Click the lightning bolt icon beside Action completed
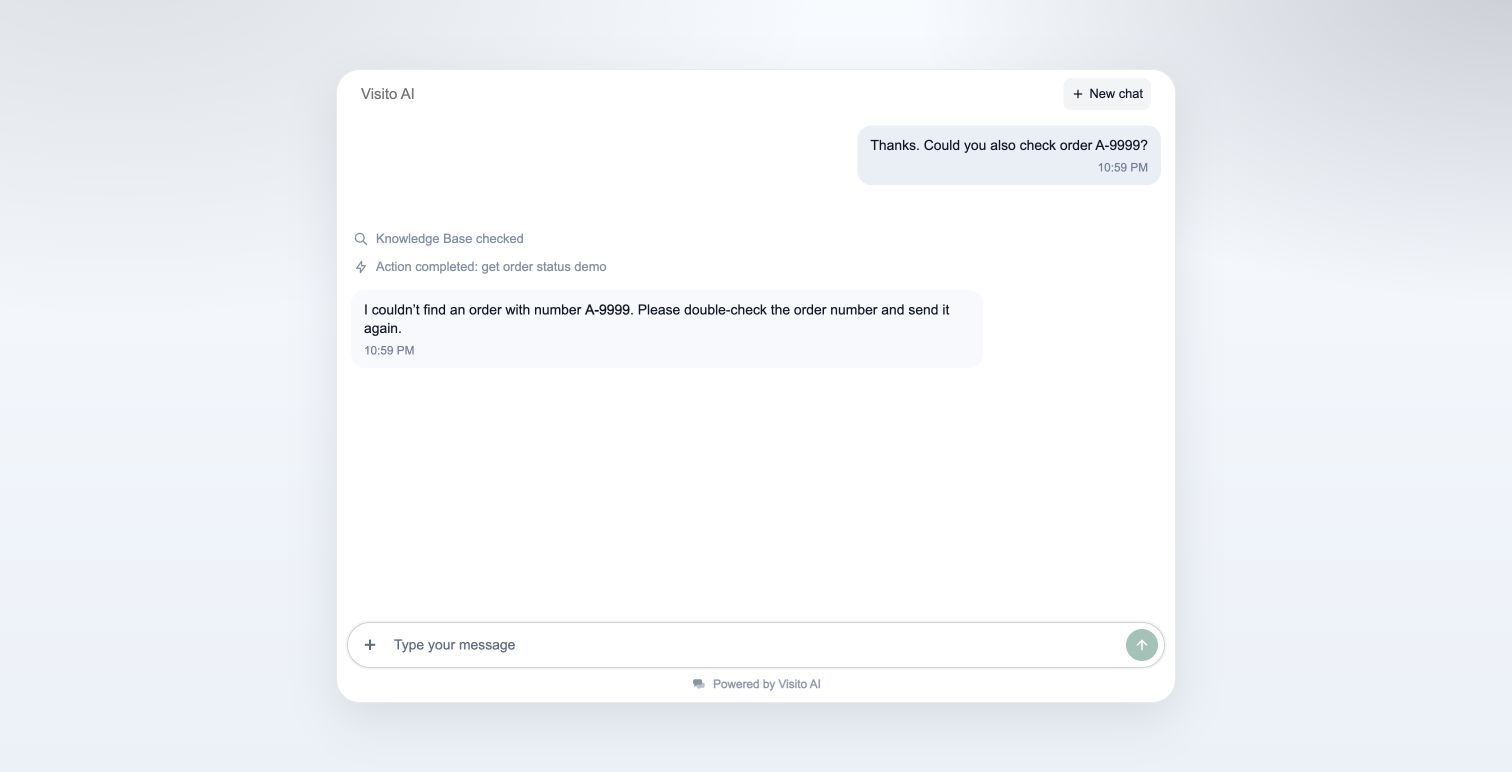Screen dimensions: 1512x772 click(361, 267)
